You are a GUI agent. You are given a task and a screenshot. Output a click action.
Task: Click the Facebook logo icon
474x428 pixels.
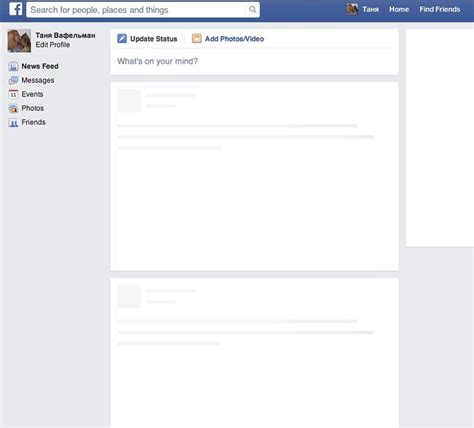tap(16, 9)
